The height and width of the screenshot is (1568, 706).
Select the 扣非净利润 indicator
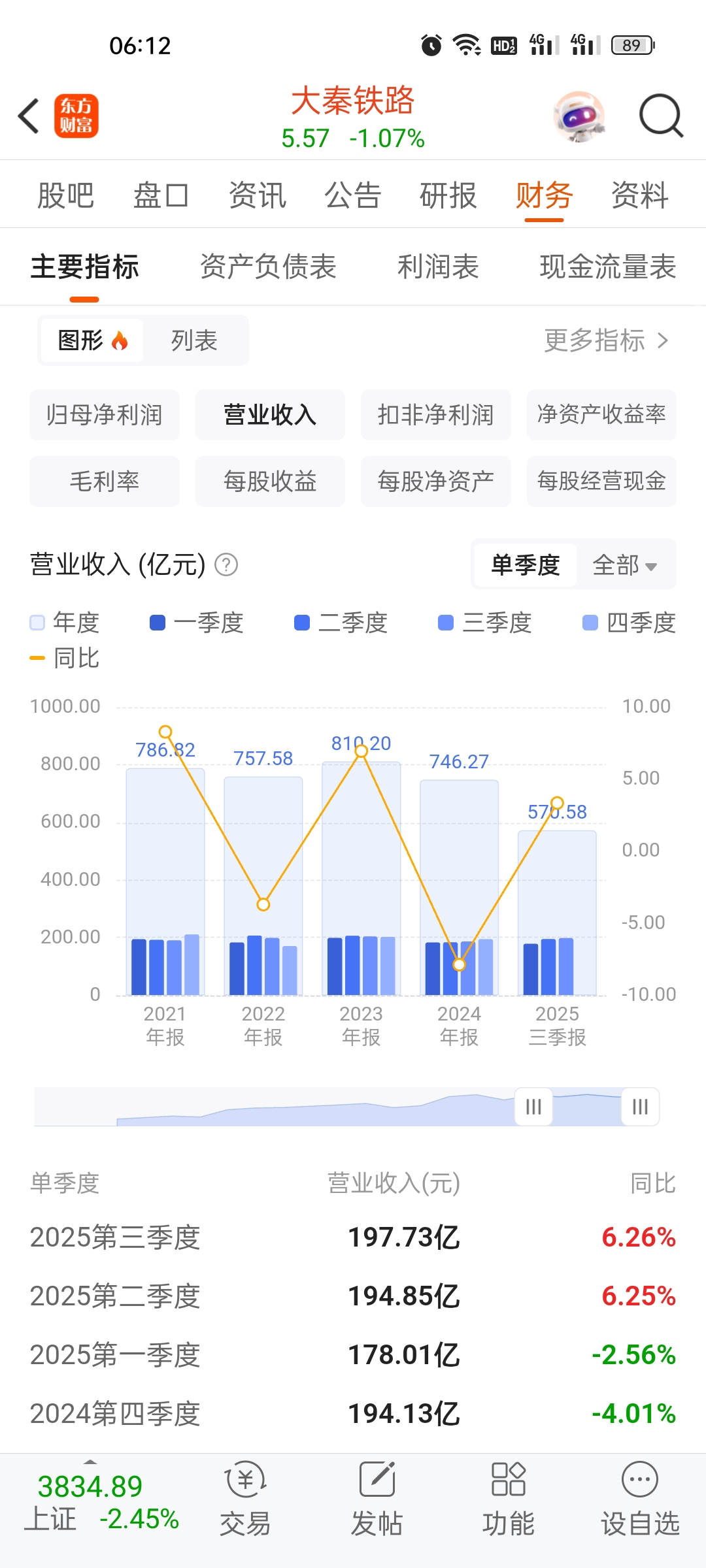(x=436, y=415)
